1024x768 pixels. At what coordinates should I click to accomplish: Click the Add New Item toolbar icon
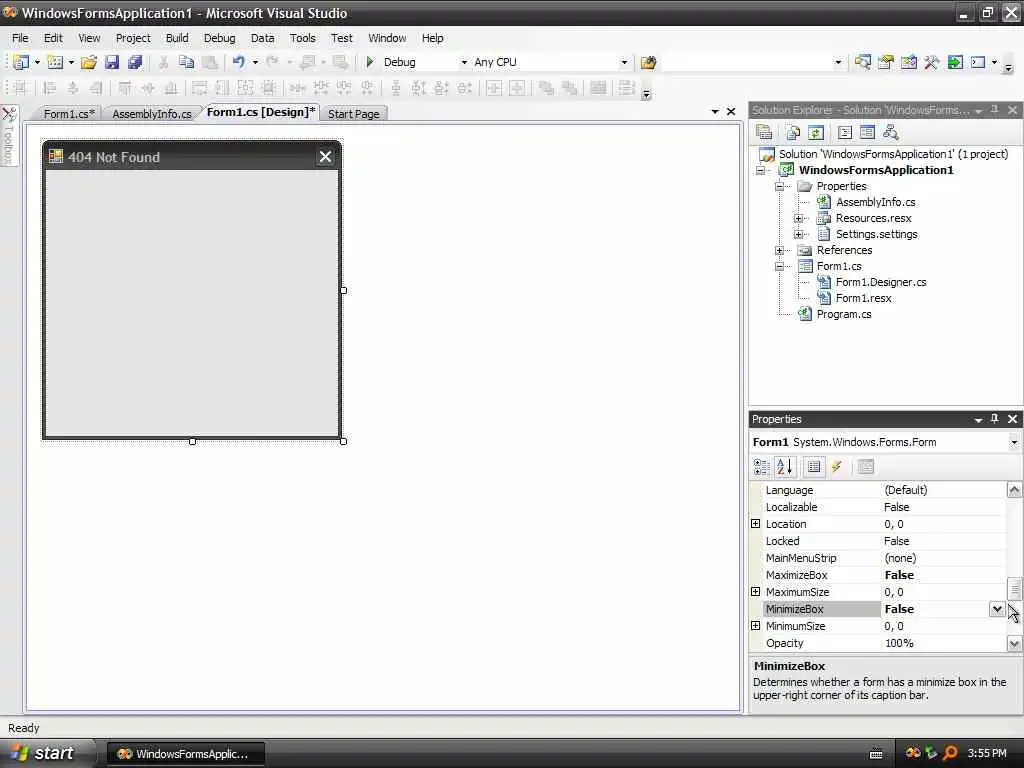coord(56,62)
